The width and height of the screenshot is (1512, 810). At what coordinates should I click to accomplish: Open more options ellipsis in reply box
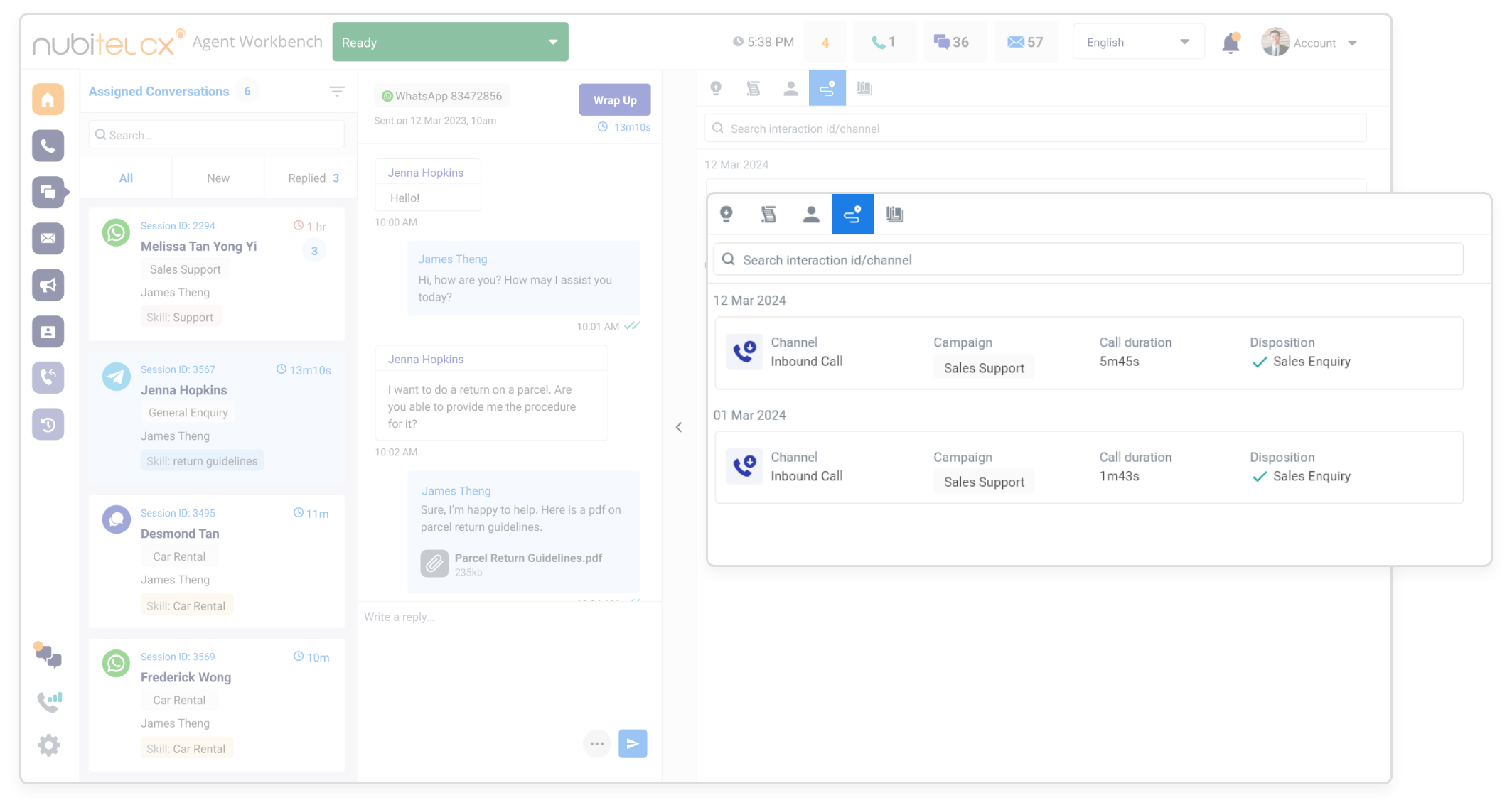597,744
